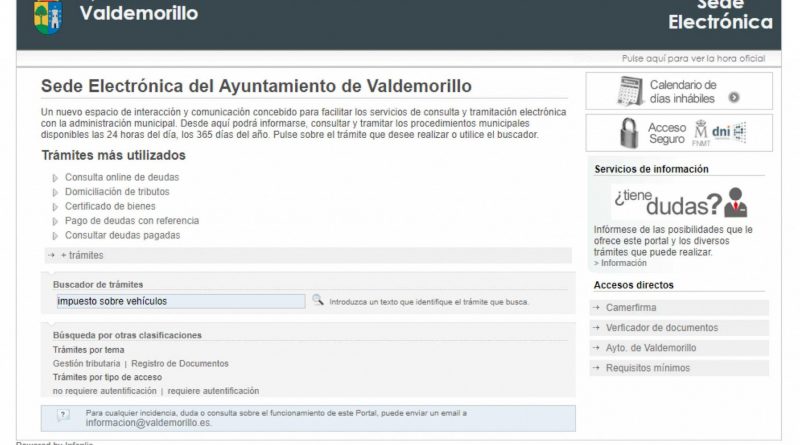Click to view the official time
800x445 pixels.
(x=692, y=59)
